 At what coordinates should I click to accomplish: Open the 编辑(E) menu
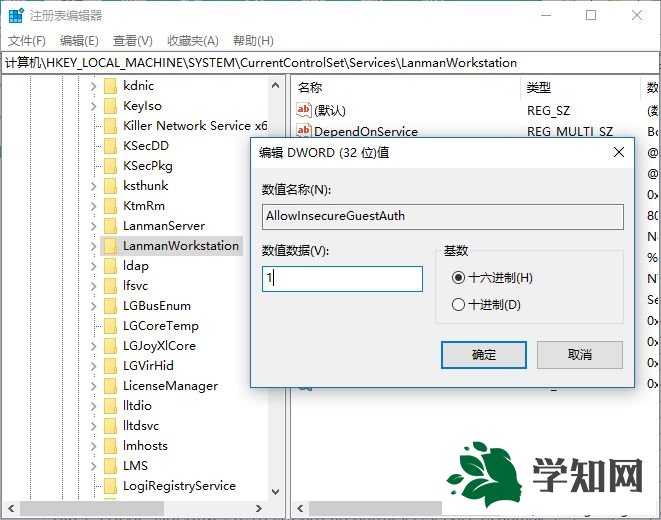pyautogui.click(x=79, y=41)
